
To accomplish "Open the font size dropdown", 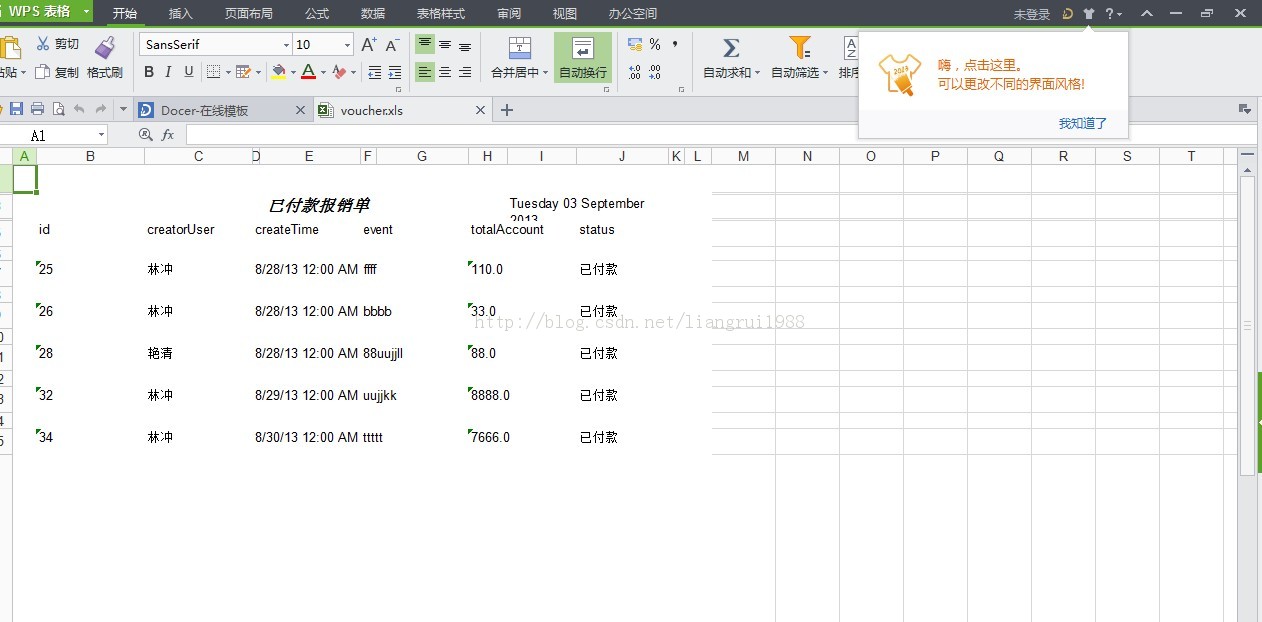I will [x=346, y=45].
